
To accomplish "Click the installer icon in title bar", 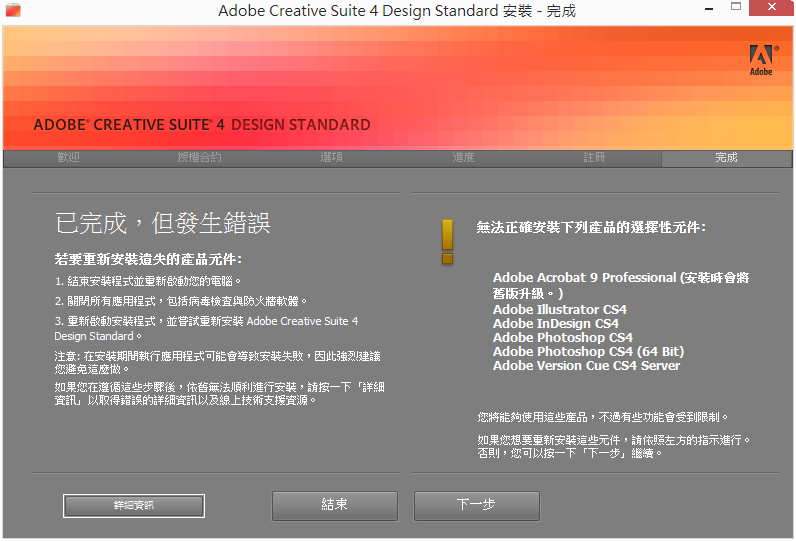I will point(13,10).
